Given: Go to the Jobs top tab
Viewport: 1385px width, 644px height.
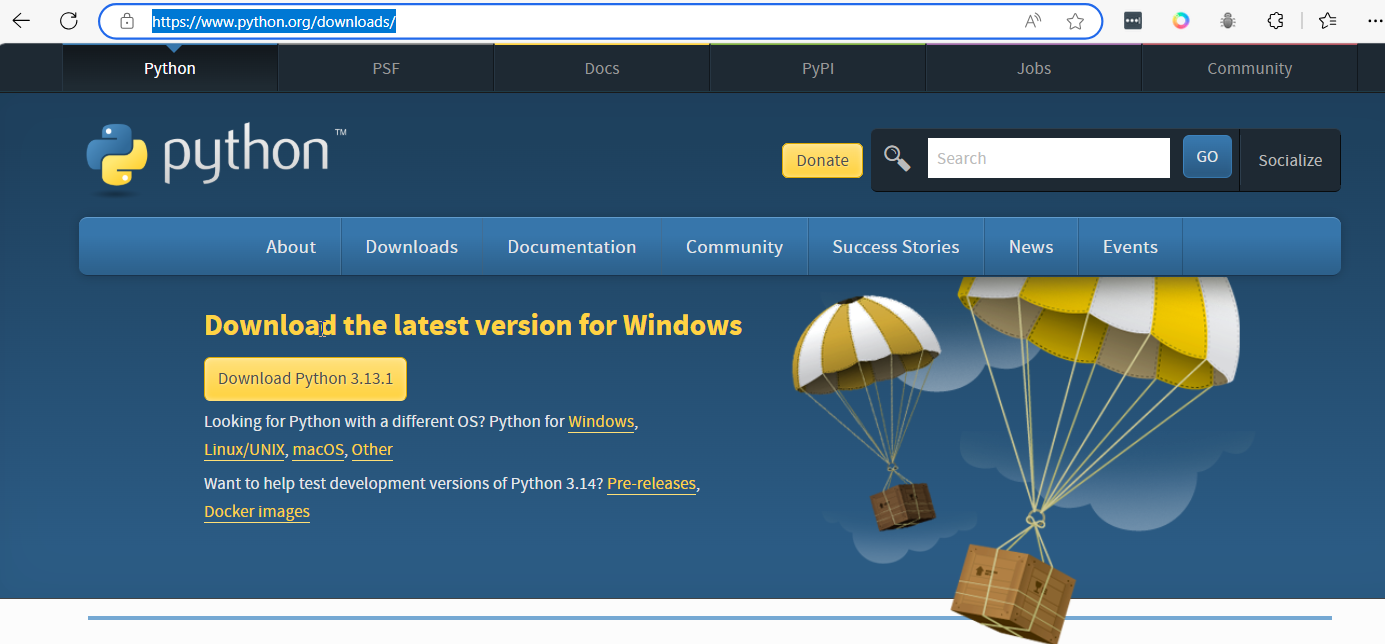Looking at the screenshot, I should pyautogui.click(x=1034, y=68).
